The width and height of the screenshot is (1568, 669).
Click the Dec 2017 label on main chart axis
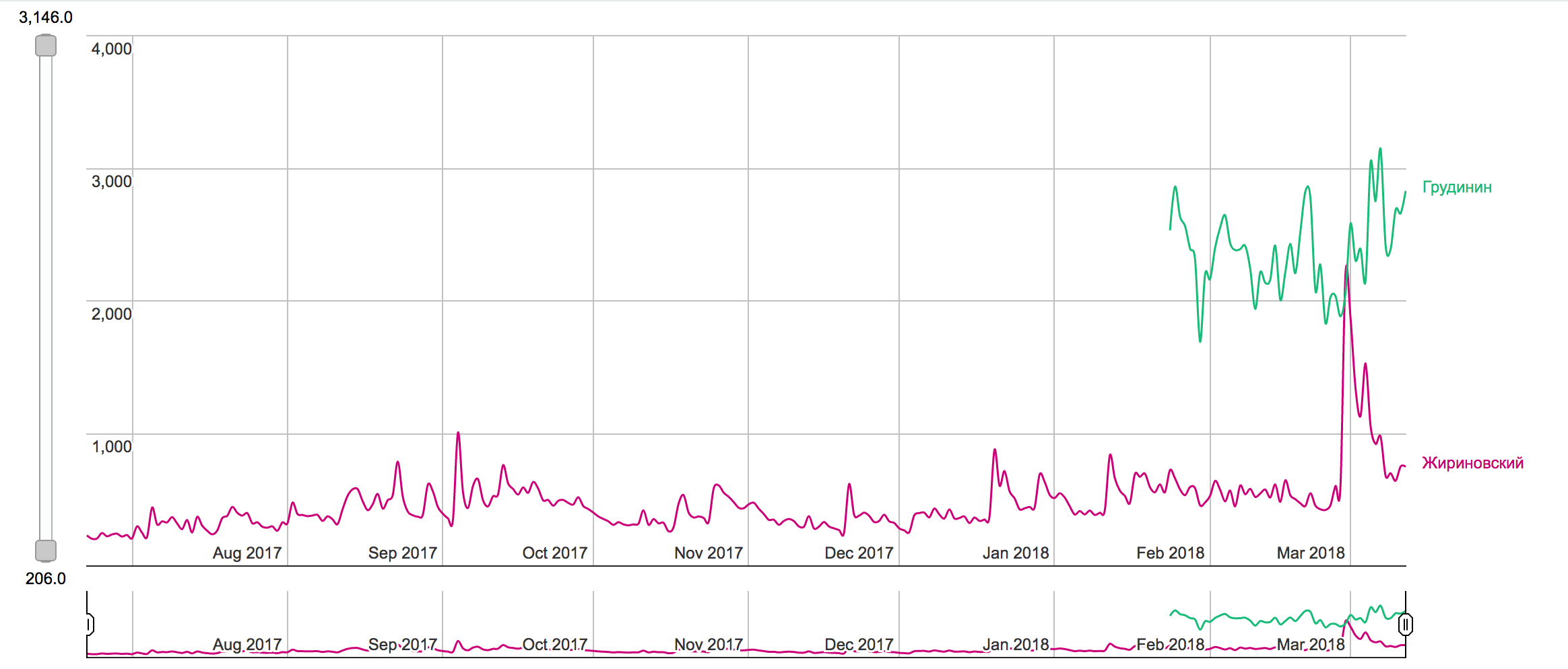pyautogui.click(x=859, y=553)
